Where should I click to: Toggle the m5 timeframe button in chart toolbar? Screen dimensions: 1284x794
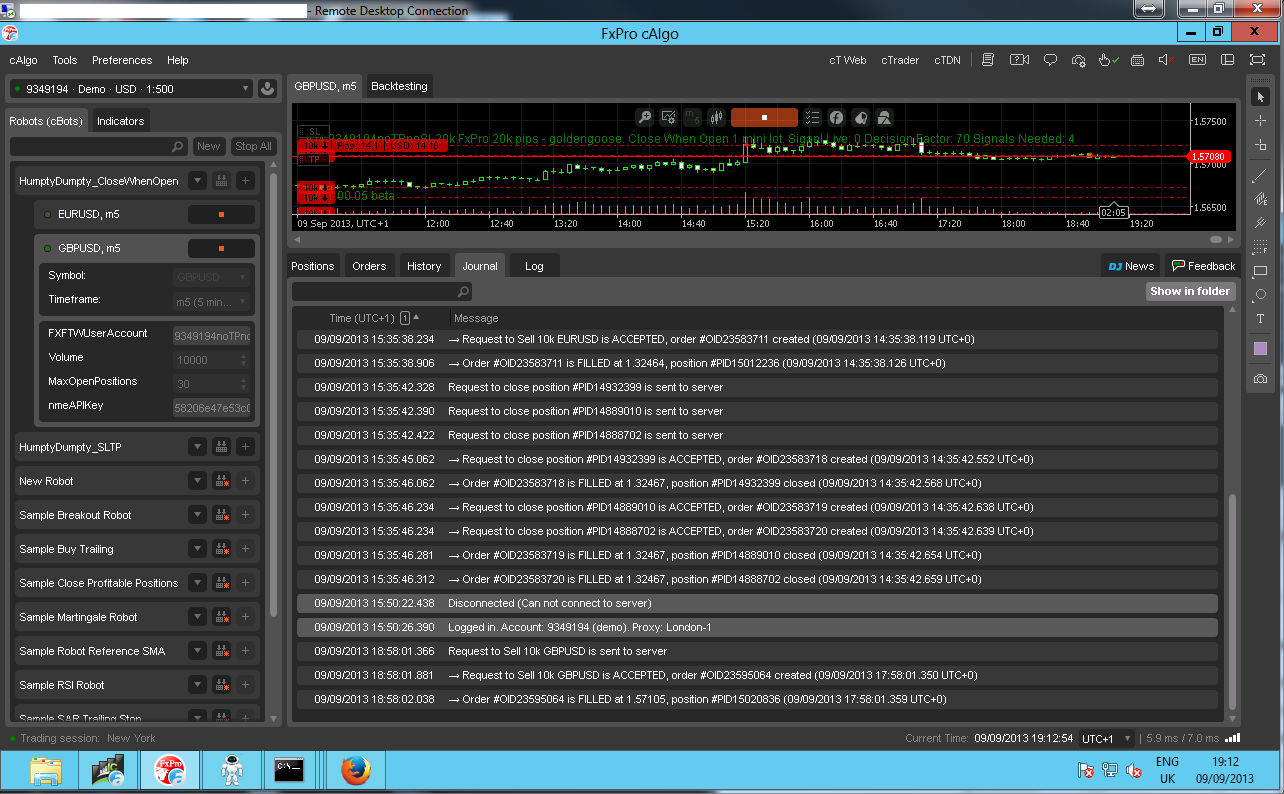[x=693, y=117]
